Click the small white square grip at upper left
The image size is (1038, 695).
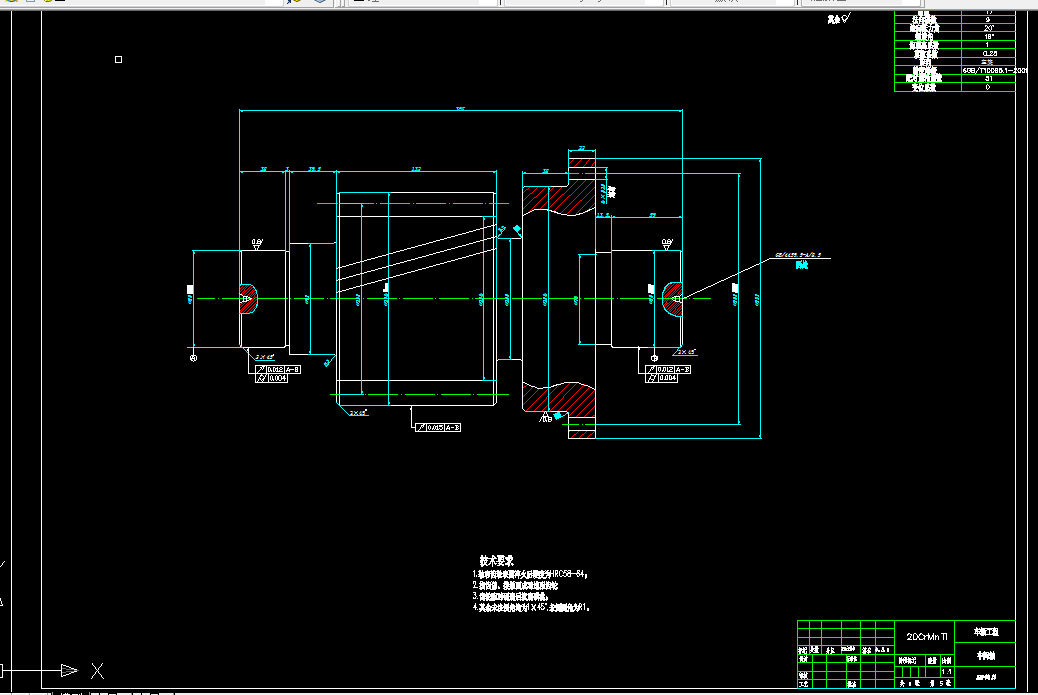(118, 60)
